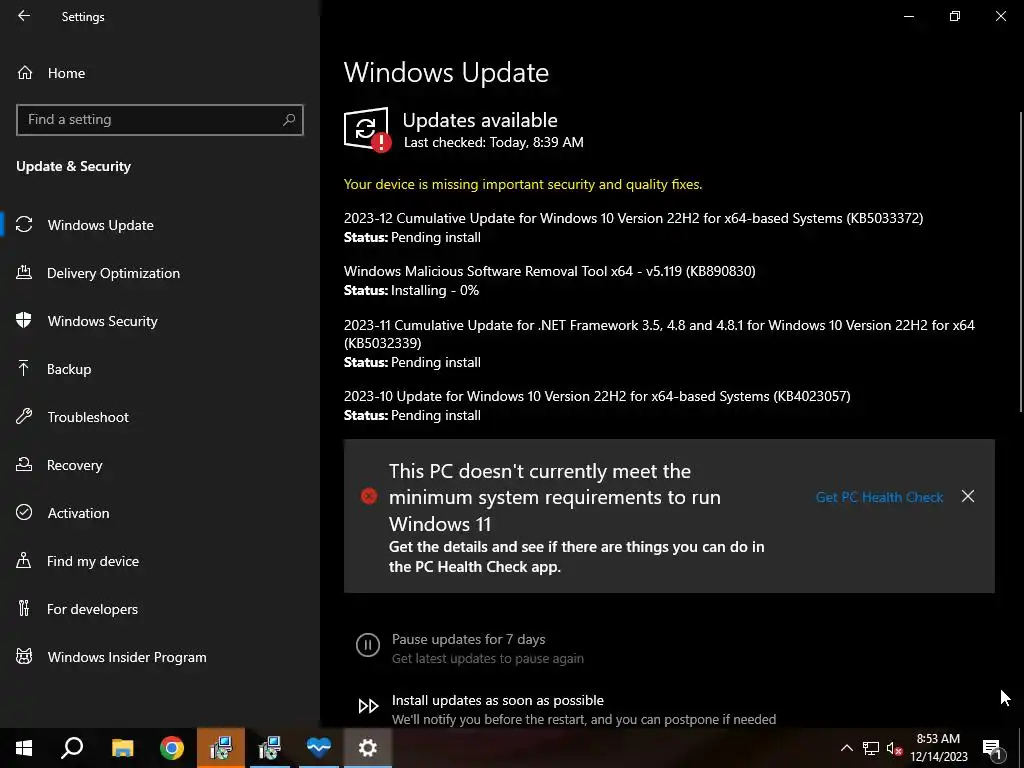
Task: Open the Windows Start menu
Action: pyautogui.click(x=24, y=748)
